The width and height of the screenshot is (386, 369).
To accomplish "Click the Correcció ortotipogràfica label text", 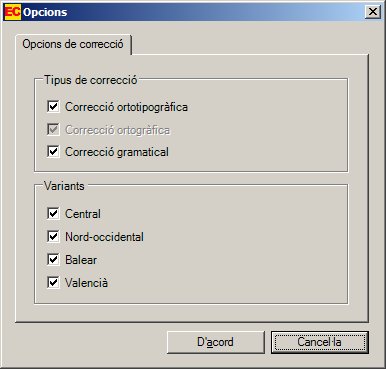I will coord(126,107).
